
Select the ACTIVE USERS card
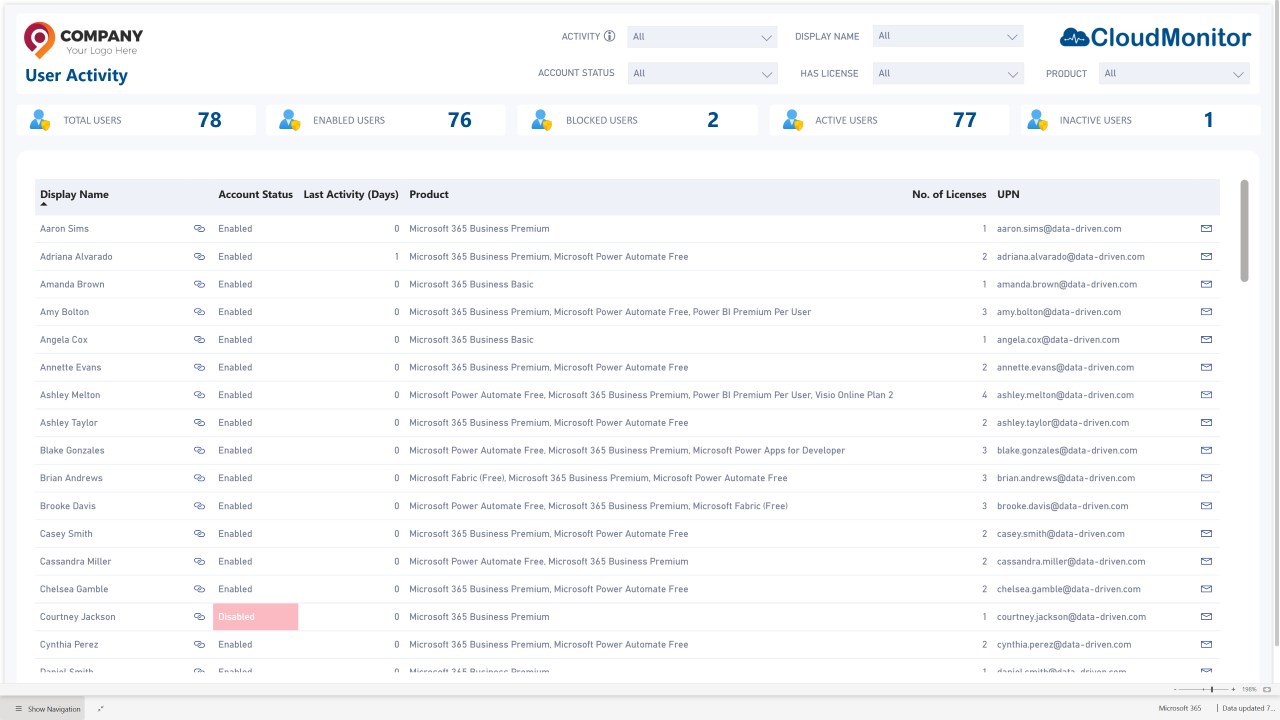(x=889, y=120)
